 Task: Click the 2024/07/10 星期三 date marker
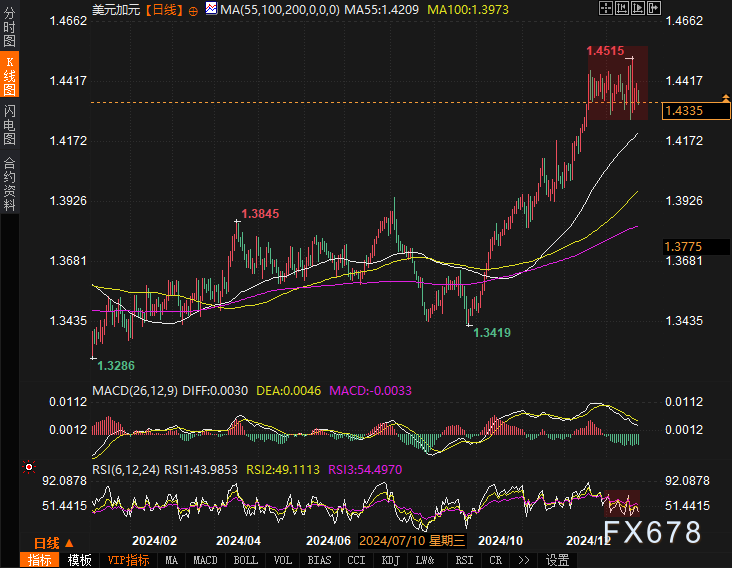coord(412,541)
